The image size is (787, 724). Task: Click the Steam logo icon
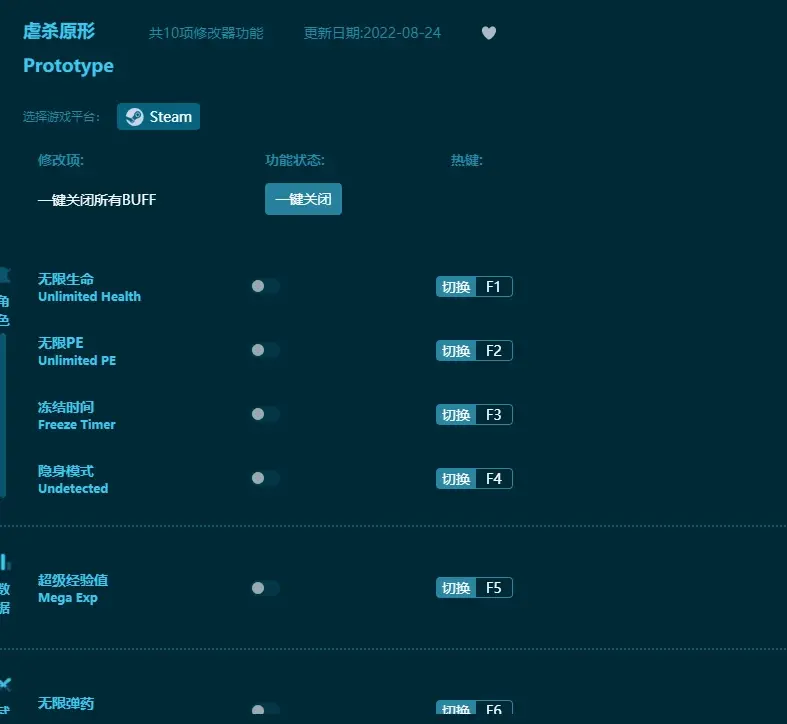135,117
